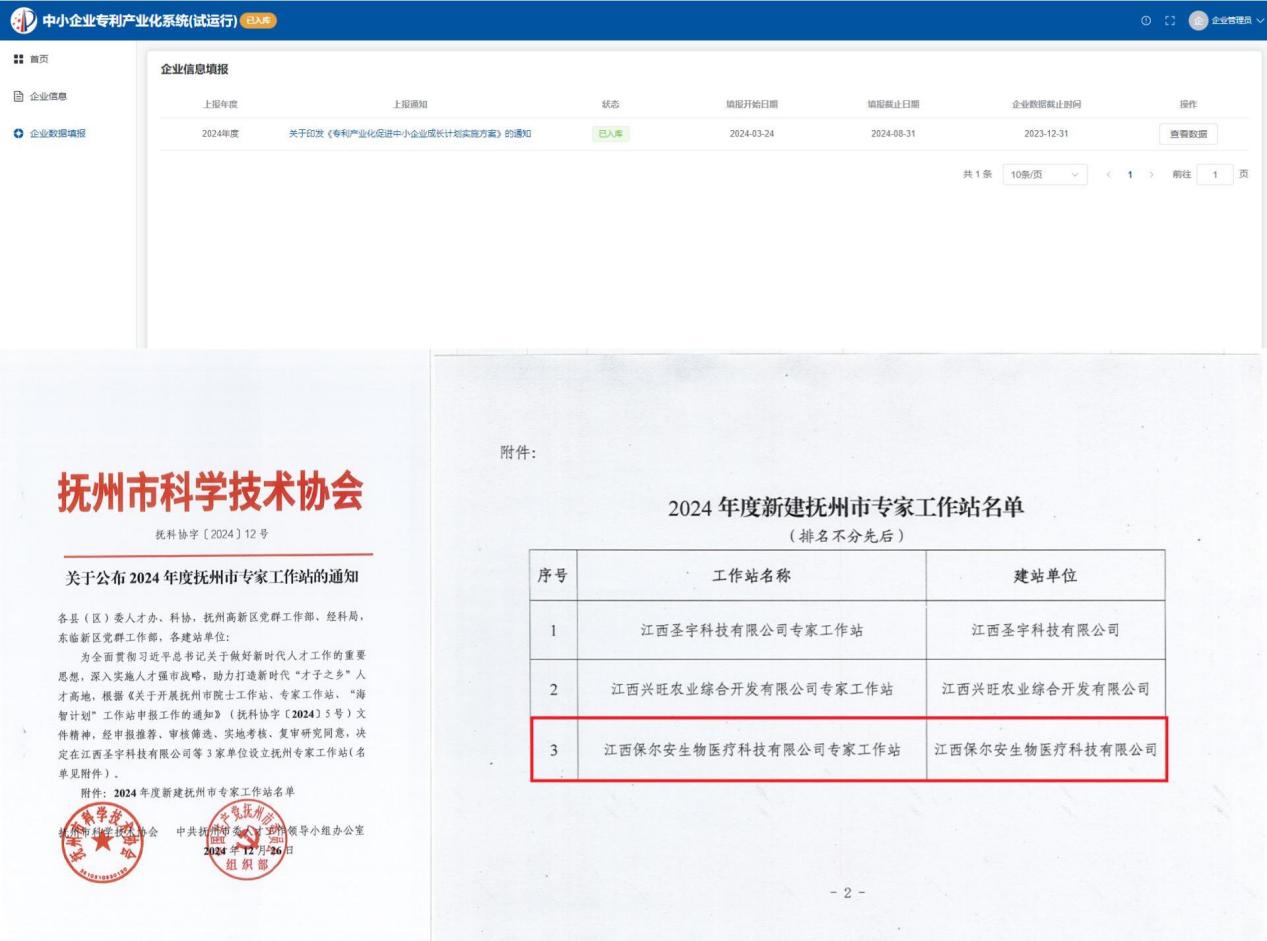Click the 工作站名称 header in the workstation list
The height and width of the screenshot is (941, 1267).
tap(751, 576)
